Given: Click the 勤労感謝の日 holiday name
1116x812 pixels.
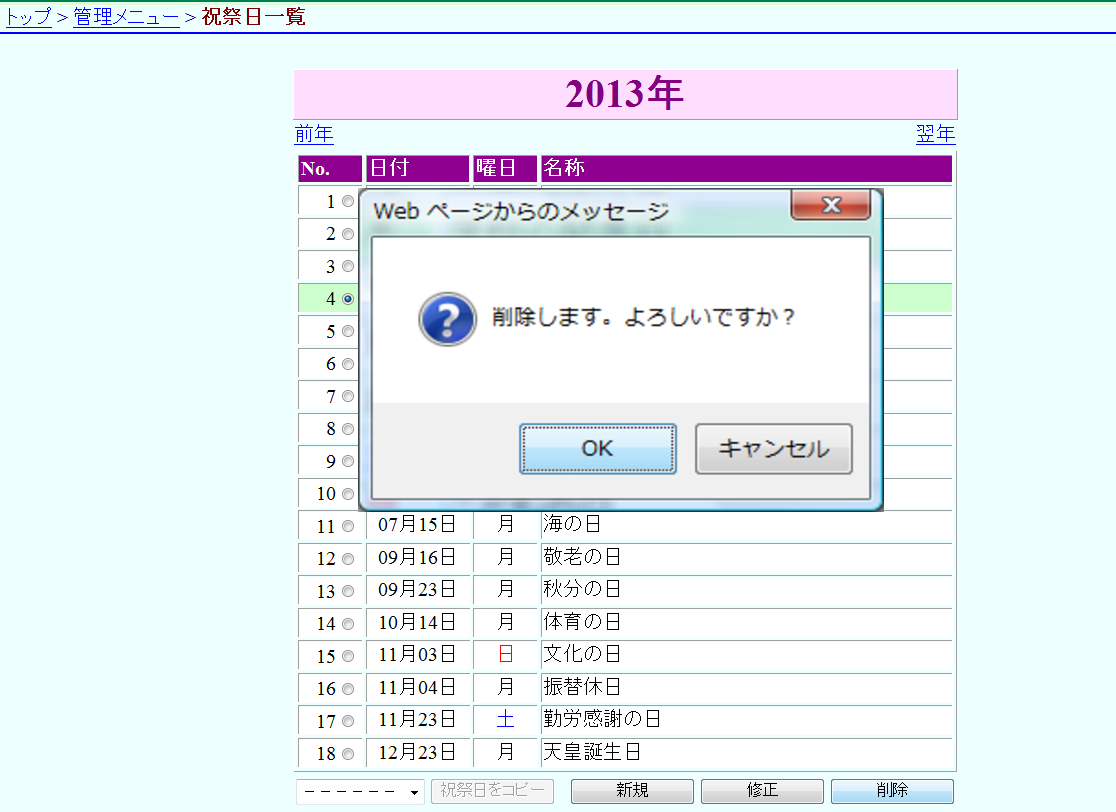Looking at the screenshot, I should (x=601, y=719).
